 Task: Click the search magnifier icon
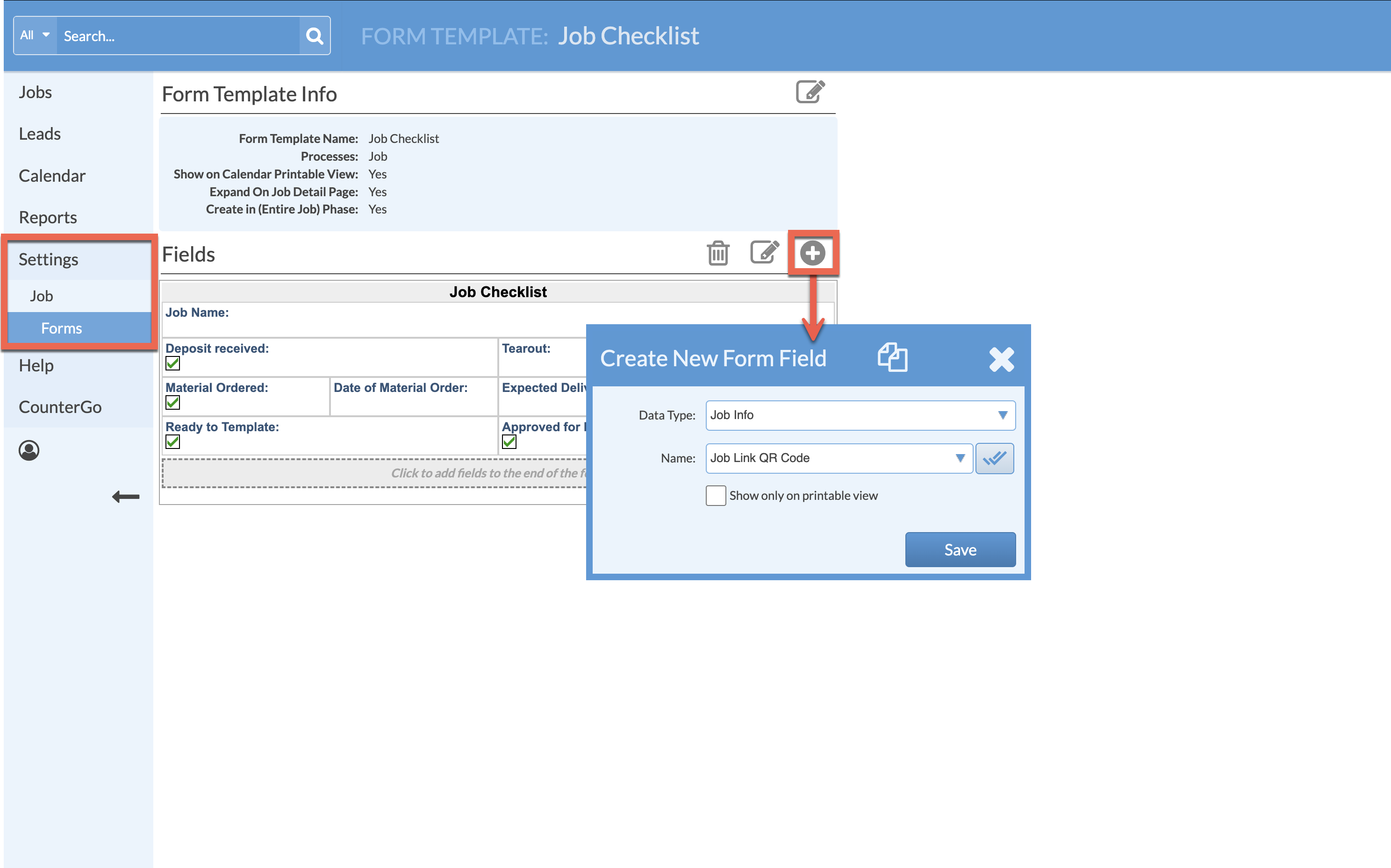[x=314, y=36]
